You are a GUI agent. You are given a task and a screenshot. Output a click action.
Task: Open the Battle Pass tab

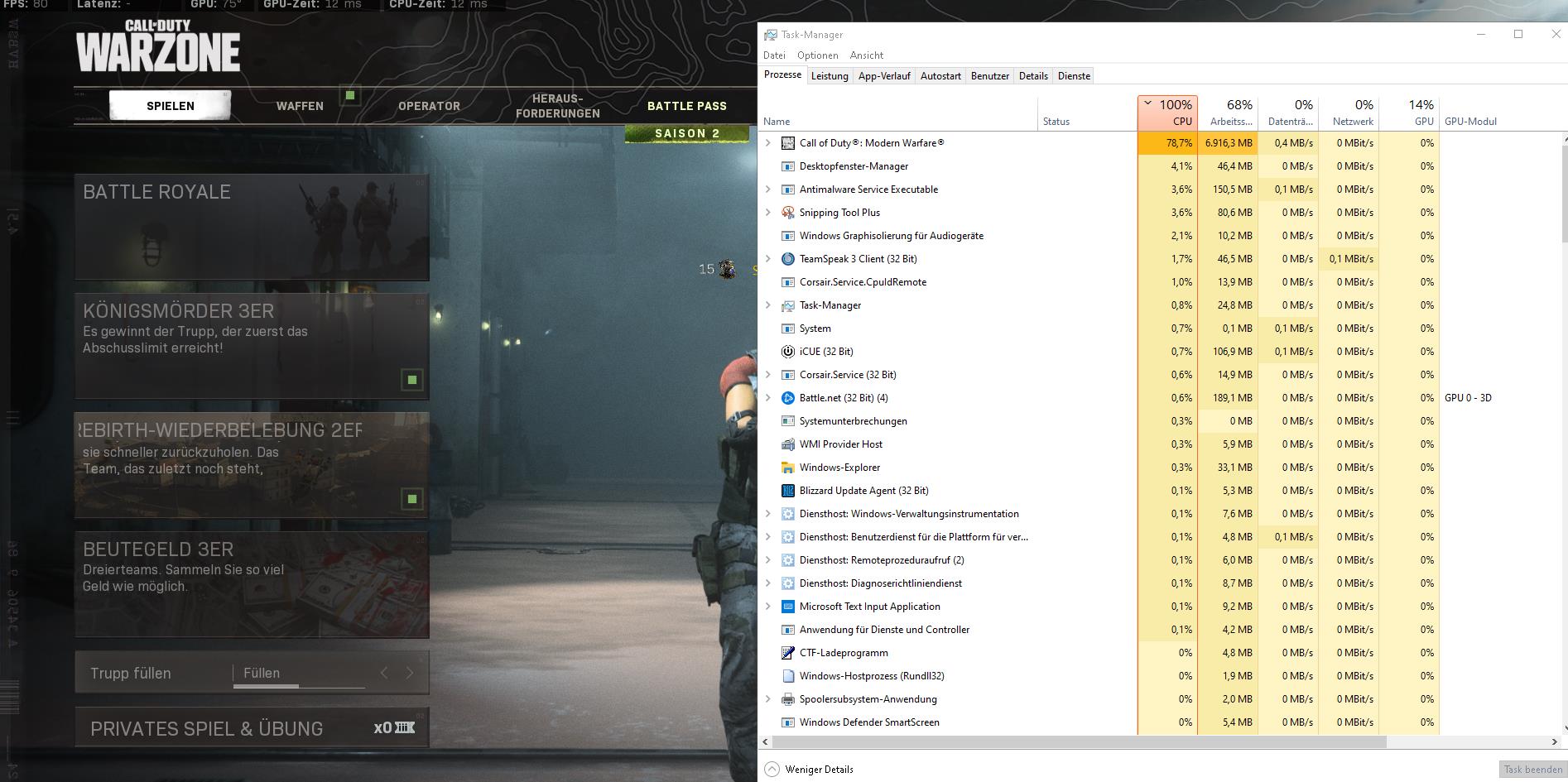point(687,106)
